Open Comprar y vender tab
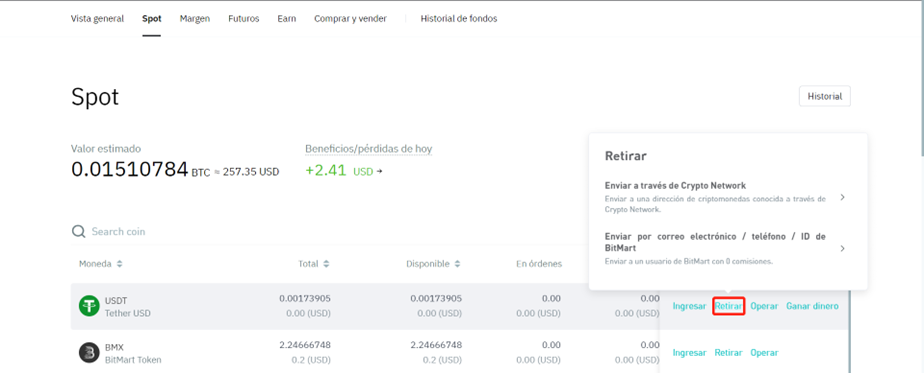The height and width of the screenshot is (373, 924). click(350, 19)
